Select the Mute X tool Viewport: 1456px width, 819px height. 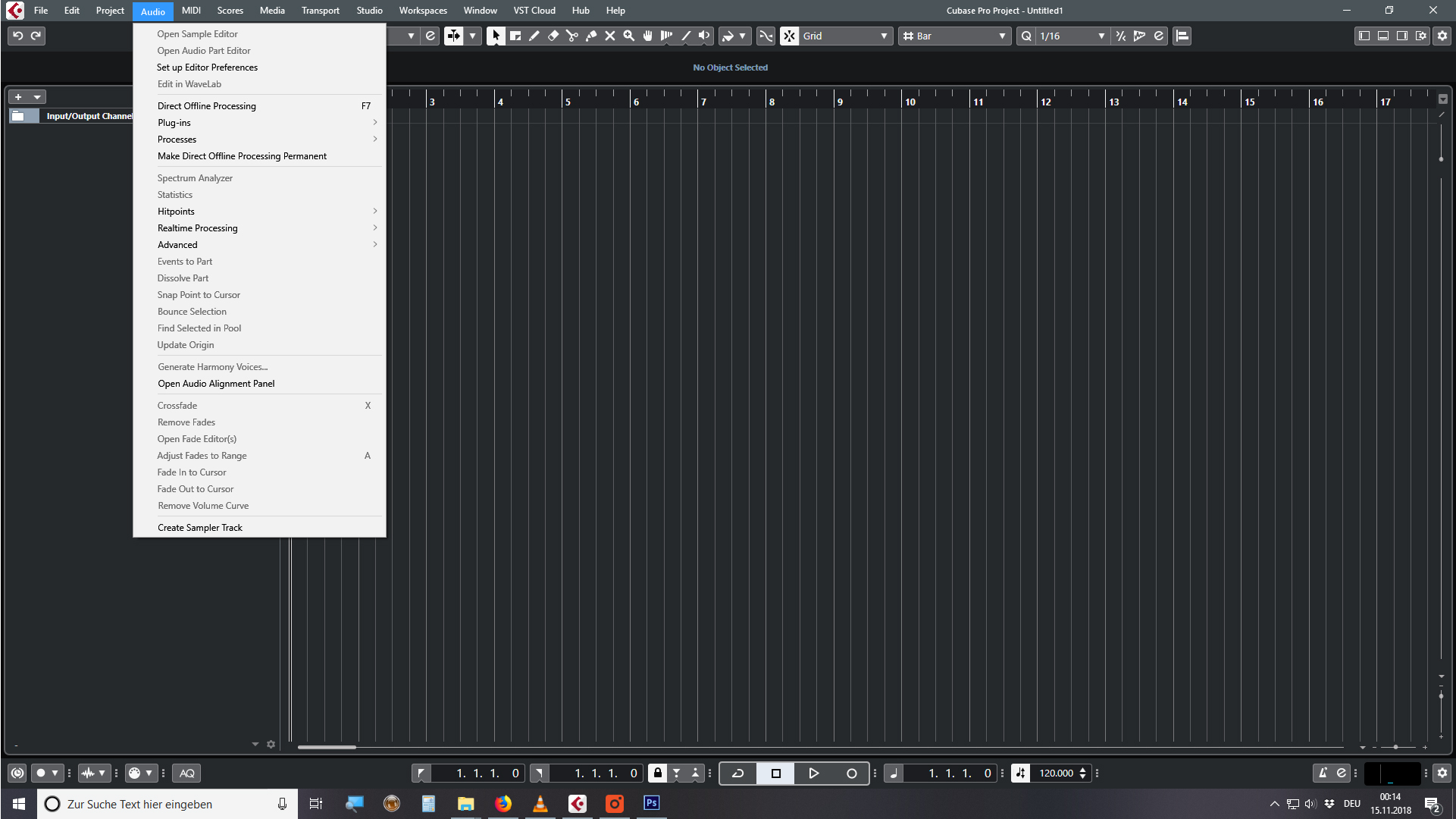[x=610, y=36]
